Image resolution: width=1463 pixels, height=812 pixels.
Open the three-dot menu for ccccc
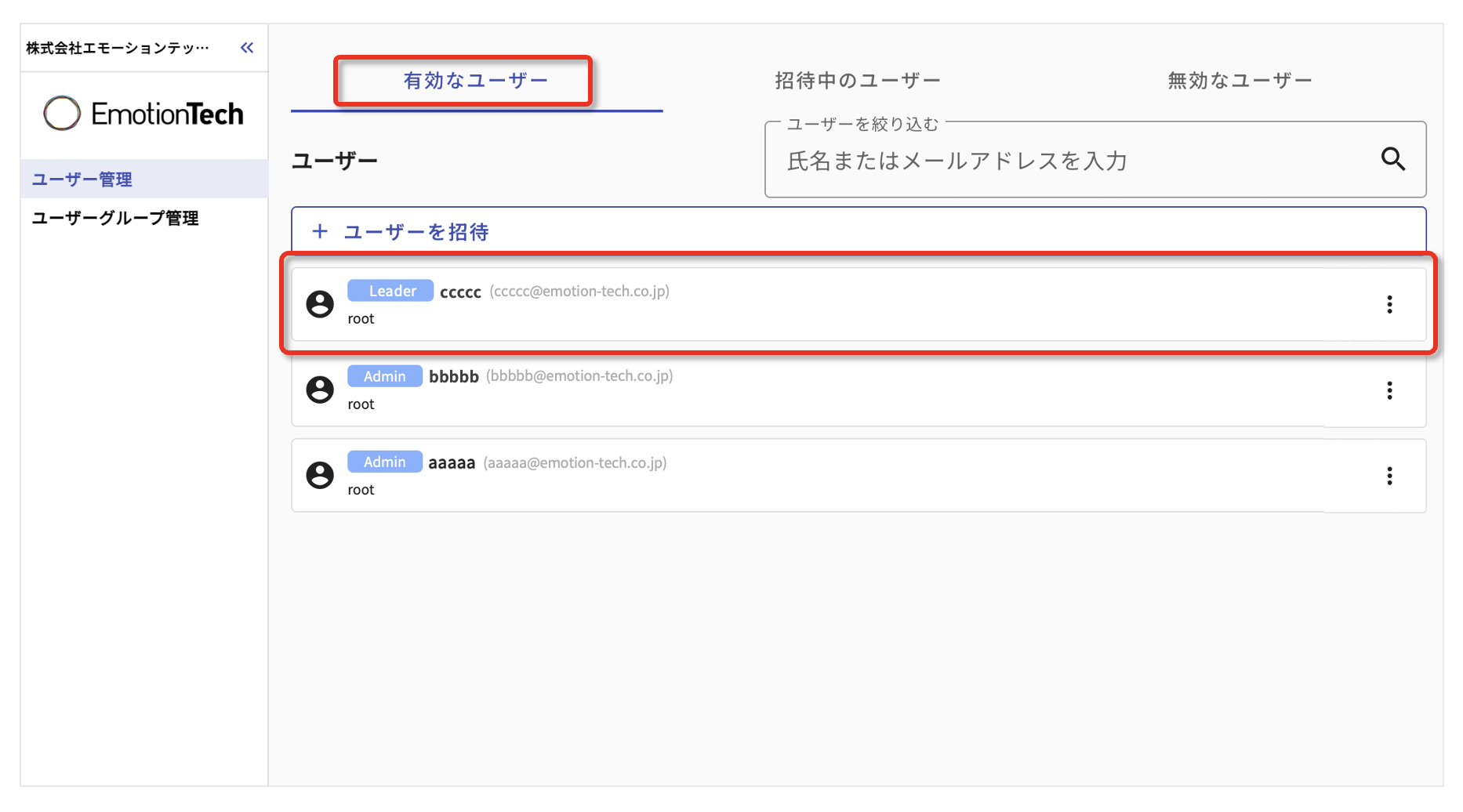coord(1389,305)
